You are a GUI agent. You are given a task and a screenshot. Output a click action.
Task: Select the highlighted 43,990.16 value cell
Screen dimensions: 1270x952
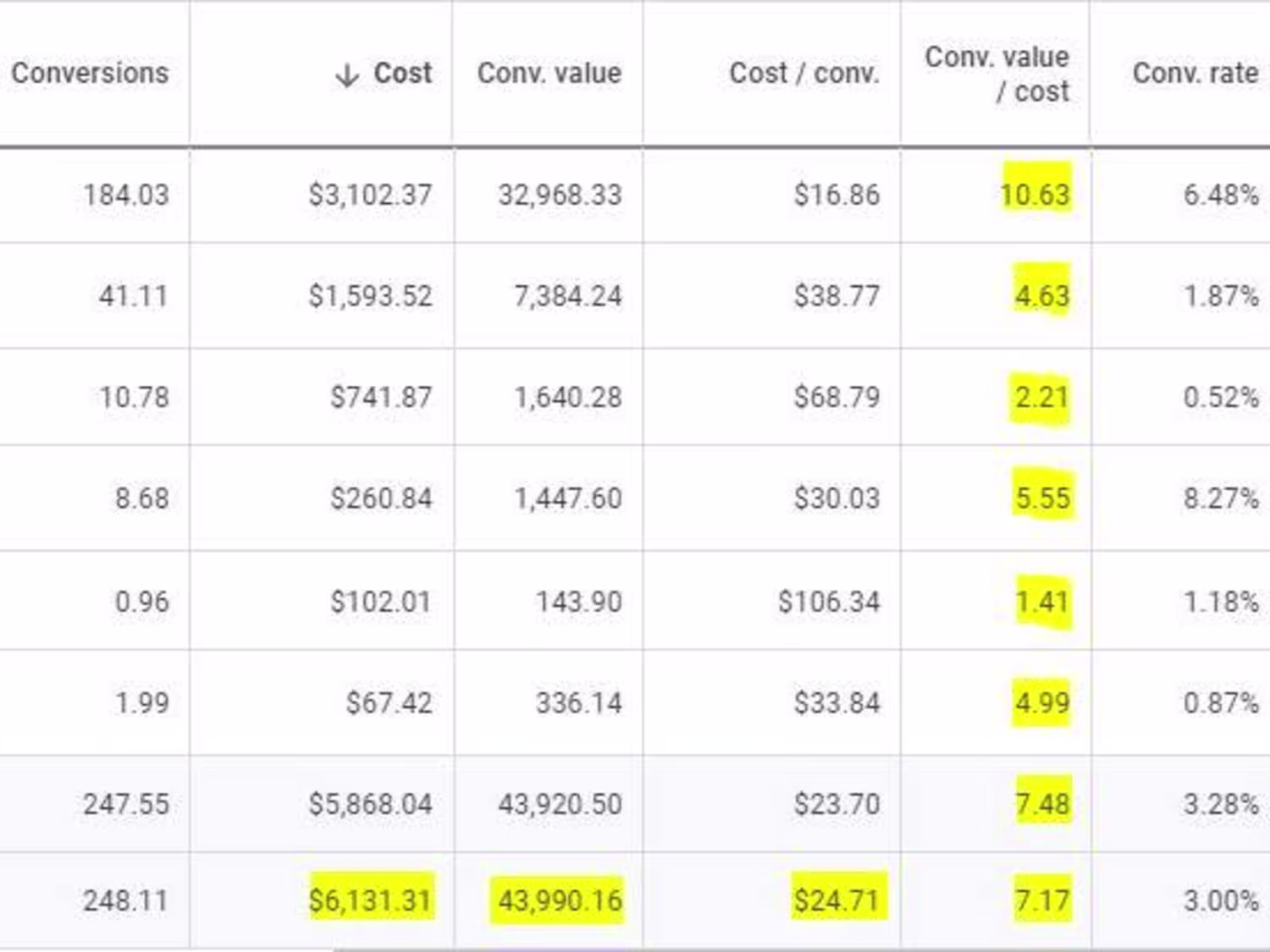pos(559,900)
